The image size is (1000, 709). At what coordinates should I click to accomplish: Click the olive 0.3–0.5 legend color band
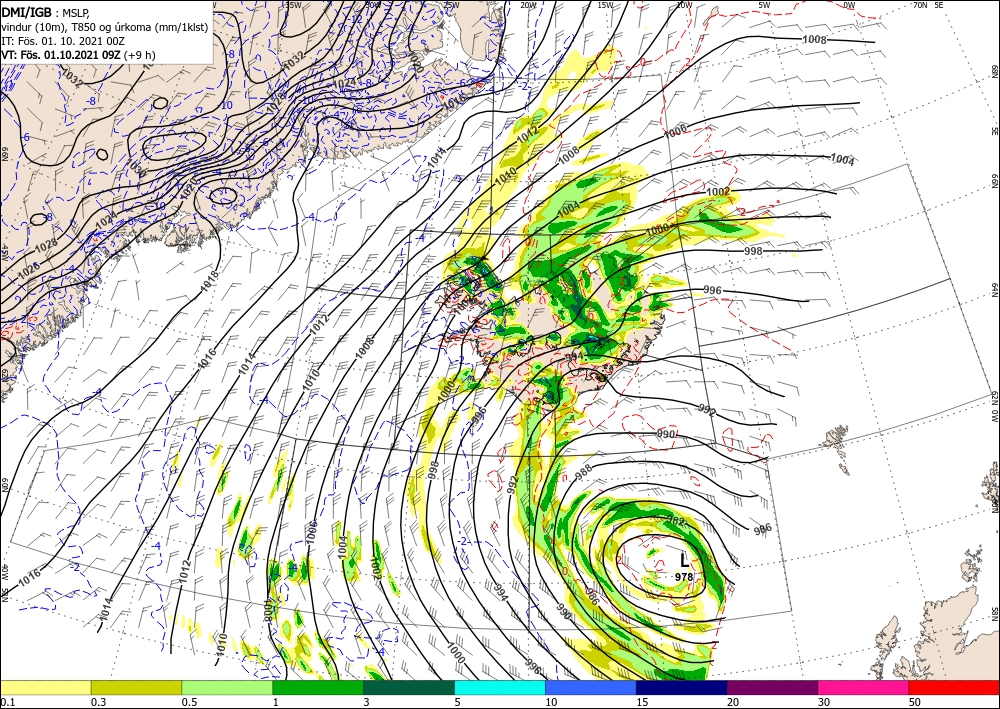(136, 687)
